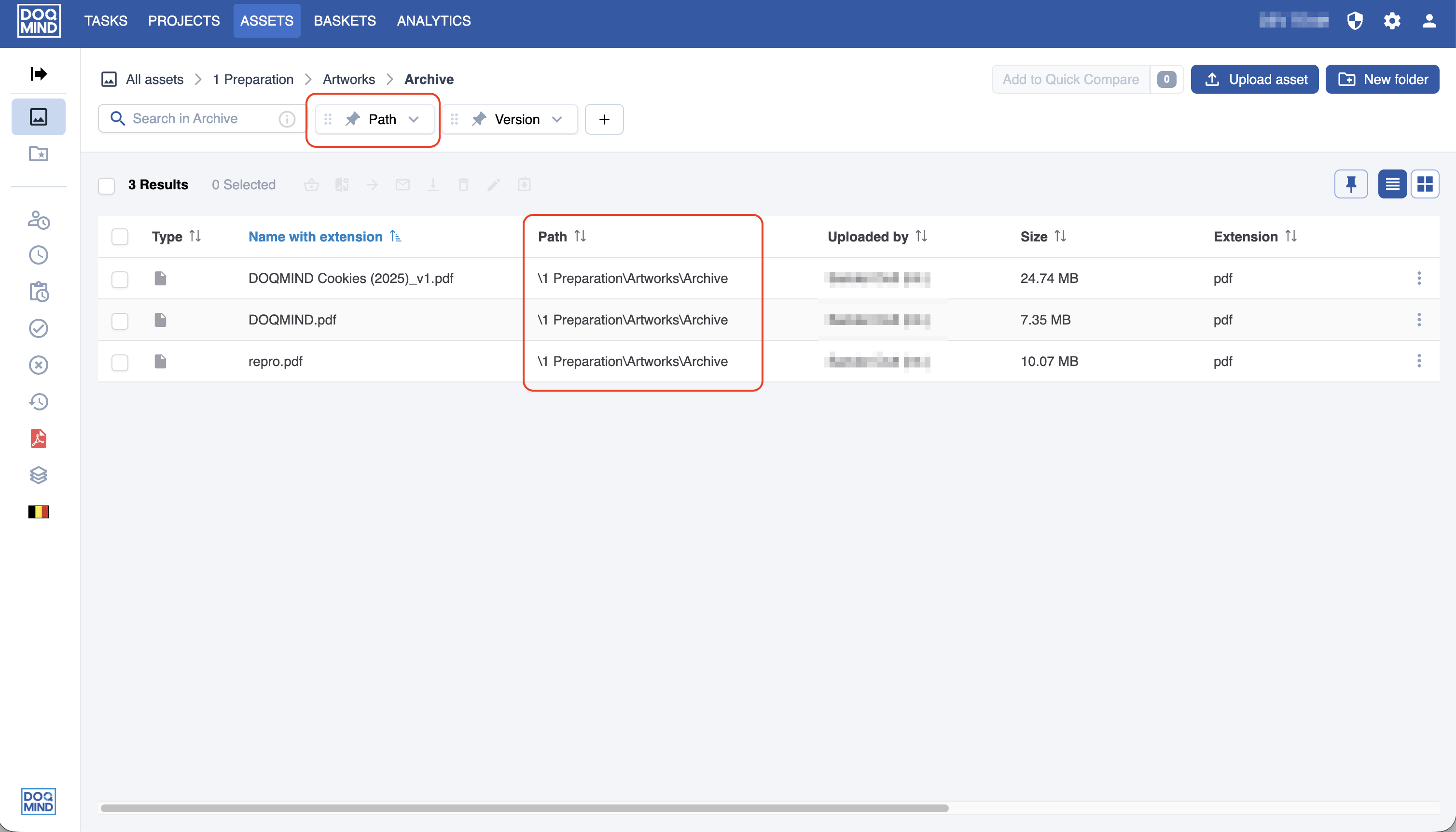Open the ANALYTICS tab
This screenshot has width=1456, height=832.
point(433,21)
